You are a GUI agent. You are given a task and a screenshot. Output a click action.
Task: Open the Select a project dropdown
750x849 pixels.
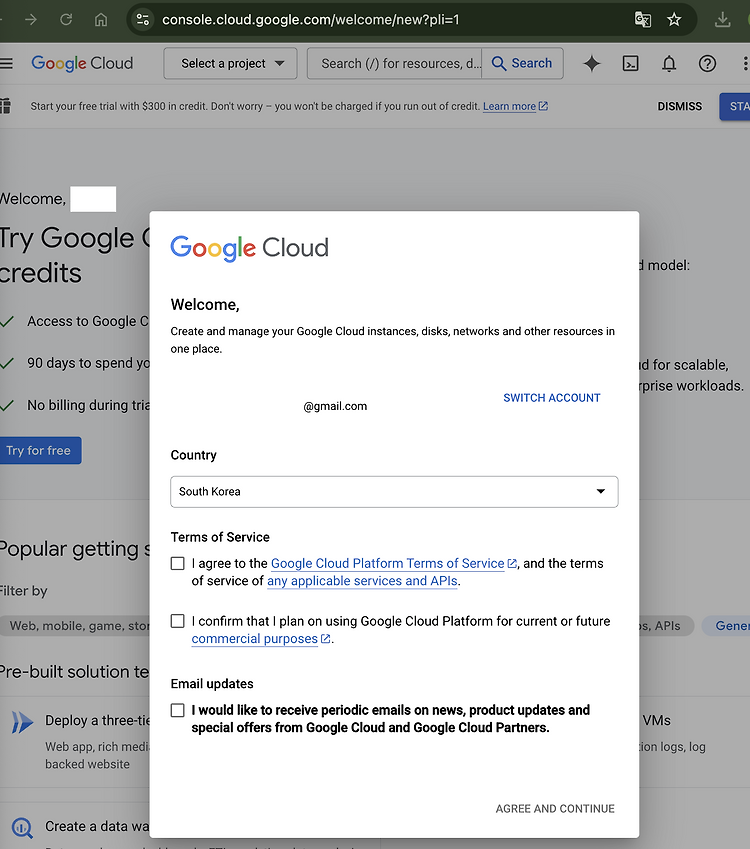[x=231, y=63]
